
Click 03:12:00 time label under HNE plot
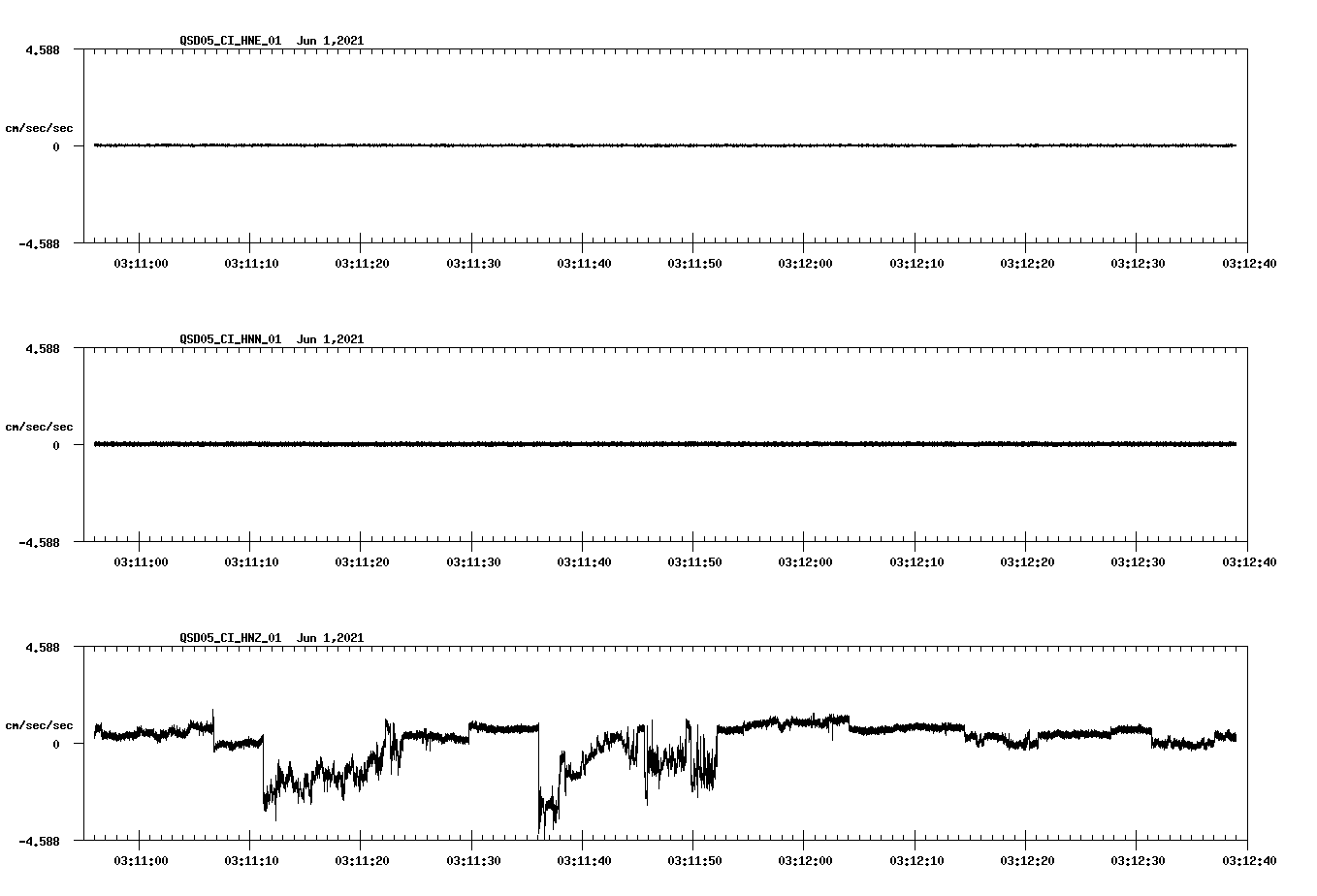pyautogui.click(x=806, y=263)
